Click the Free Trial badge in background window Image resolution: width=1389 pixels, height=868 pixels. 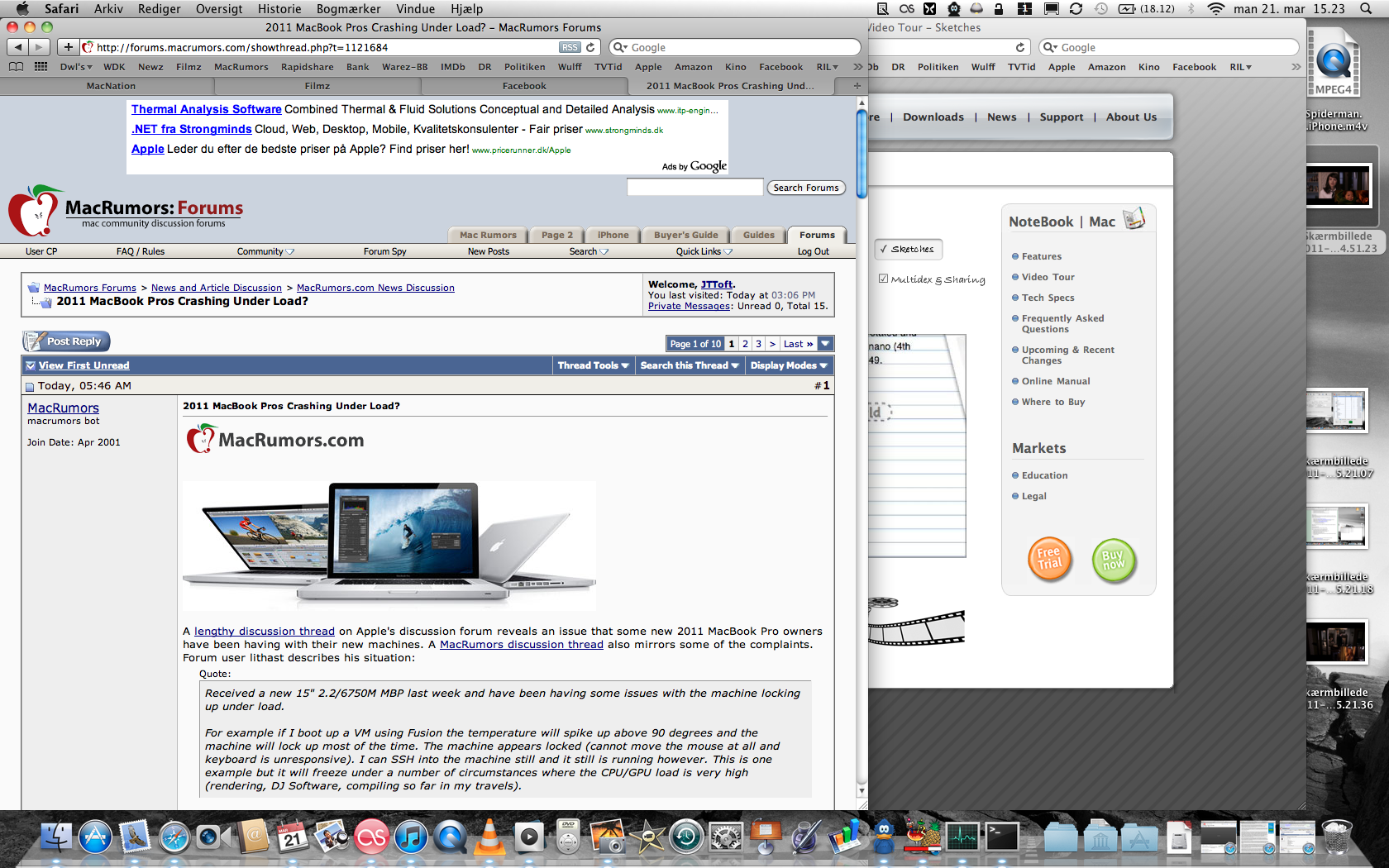[x=1050, y=560]
